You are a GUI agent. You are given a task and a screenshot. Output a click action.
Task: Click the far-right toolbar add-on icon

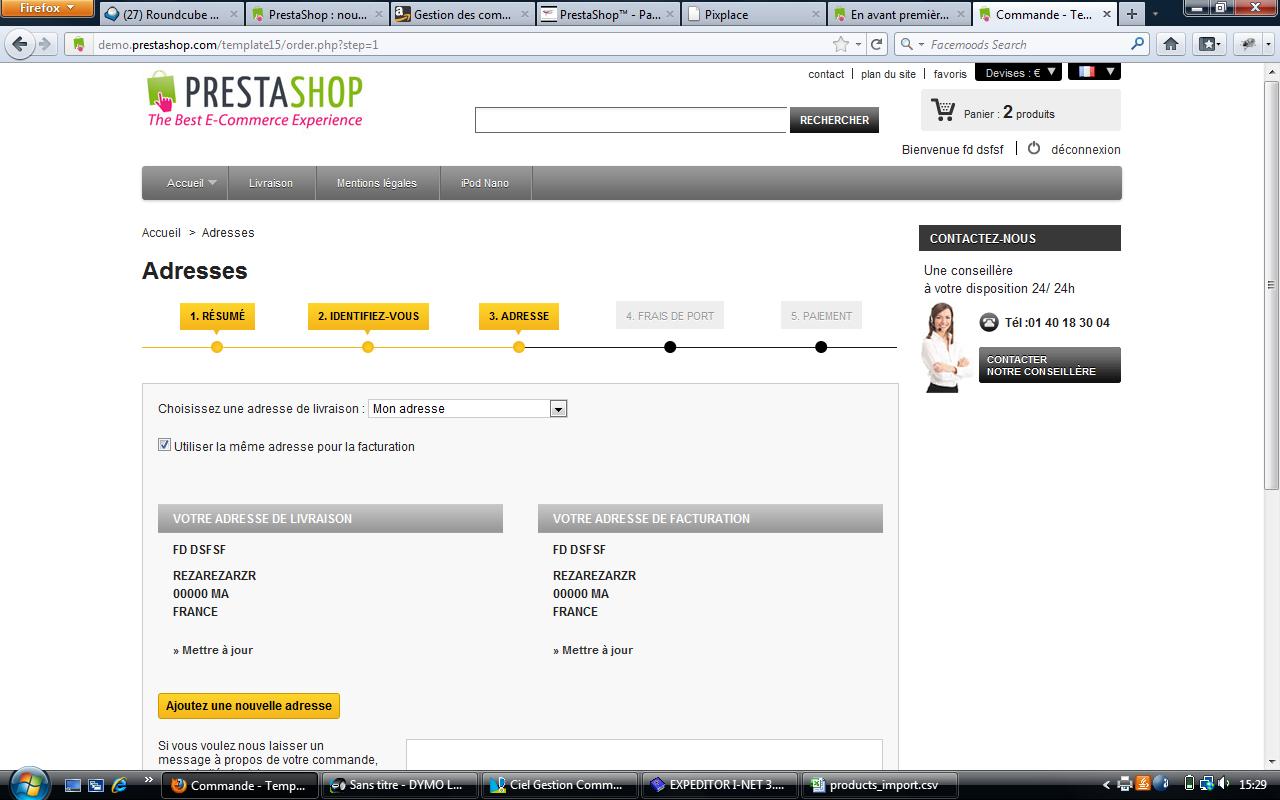(1248, 44)
